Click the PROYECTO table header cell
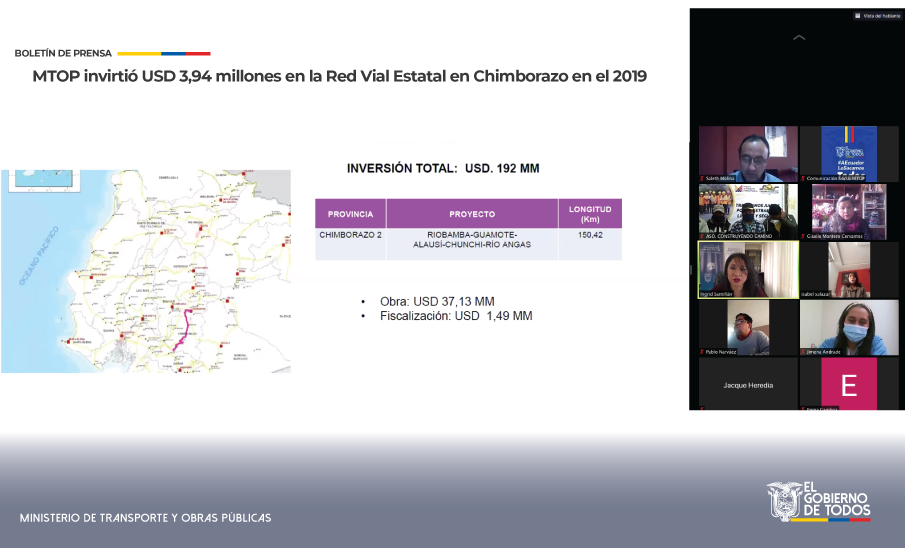The width and height of the screenshot is (905, 548). (472, 214)
